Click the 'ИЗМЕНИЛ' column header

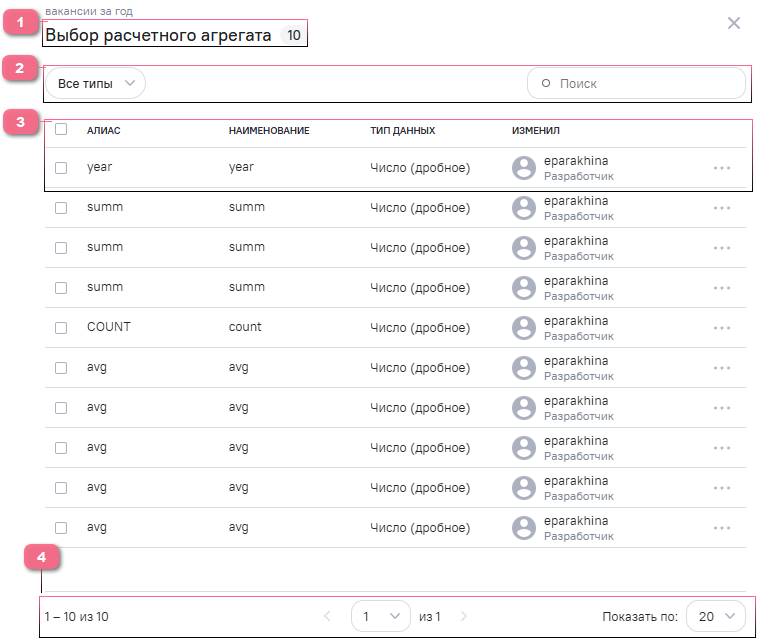[x=536, y=130]
